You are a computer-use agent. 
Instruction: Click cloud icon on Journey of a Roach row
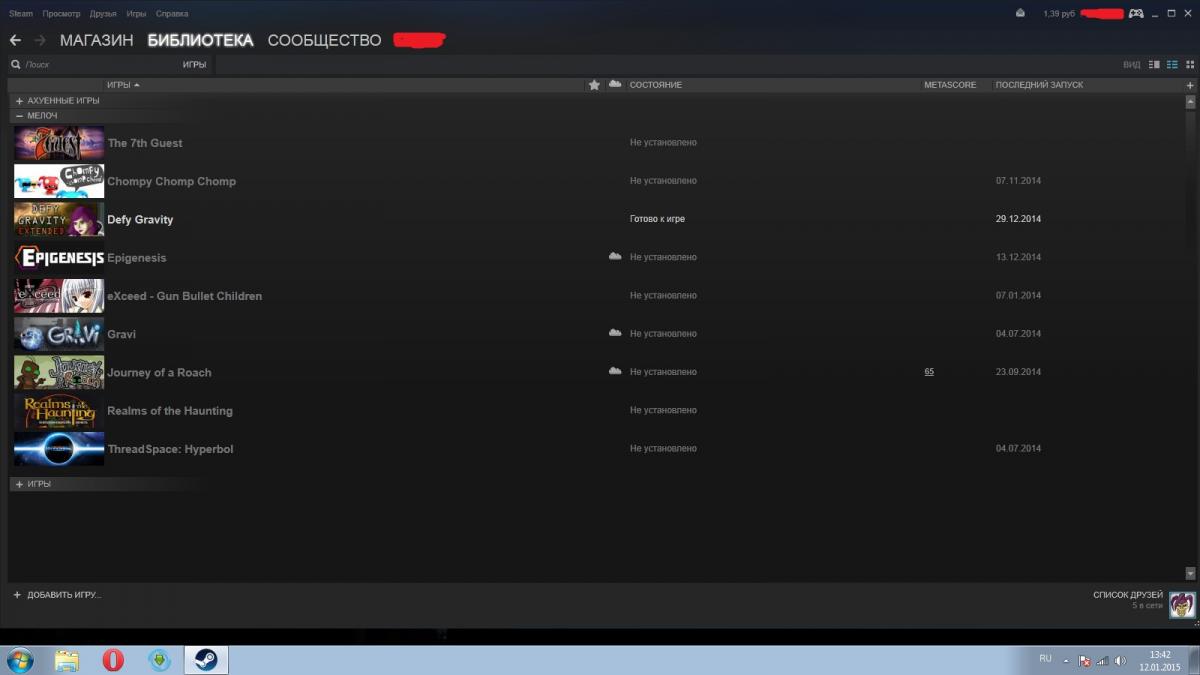click(x=615, y=371)
